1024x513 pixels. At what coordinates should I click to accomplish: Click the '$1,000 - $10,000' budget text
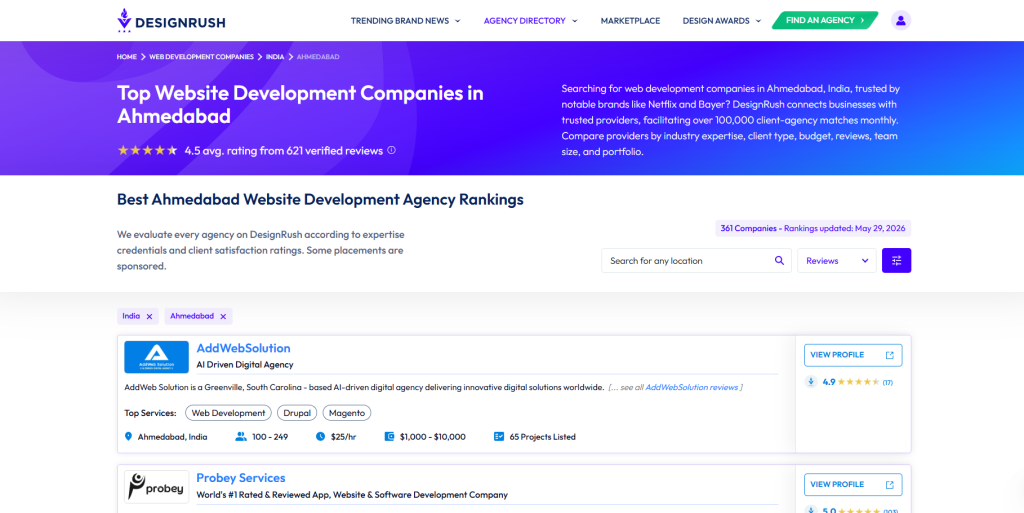click(x=433, y=437)
